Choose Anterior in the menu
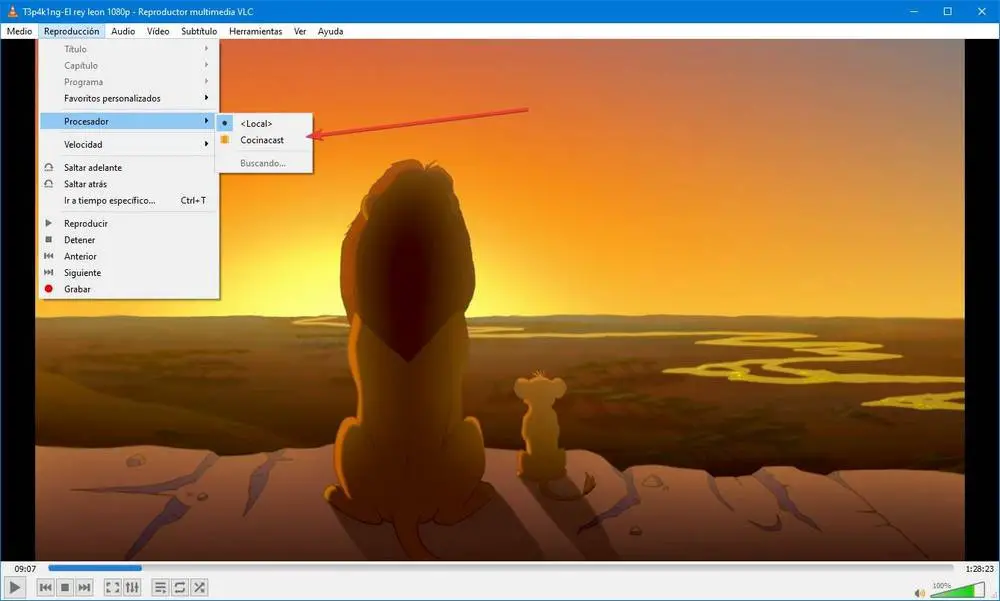 pos(129,256)
